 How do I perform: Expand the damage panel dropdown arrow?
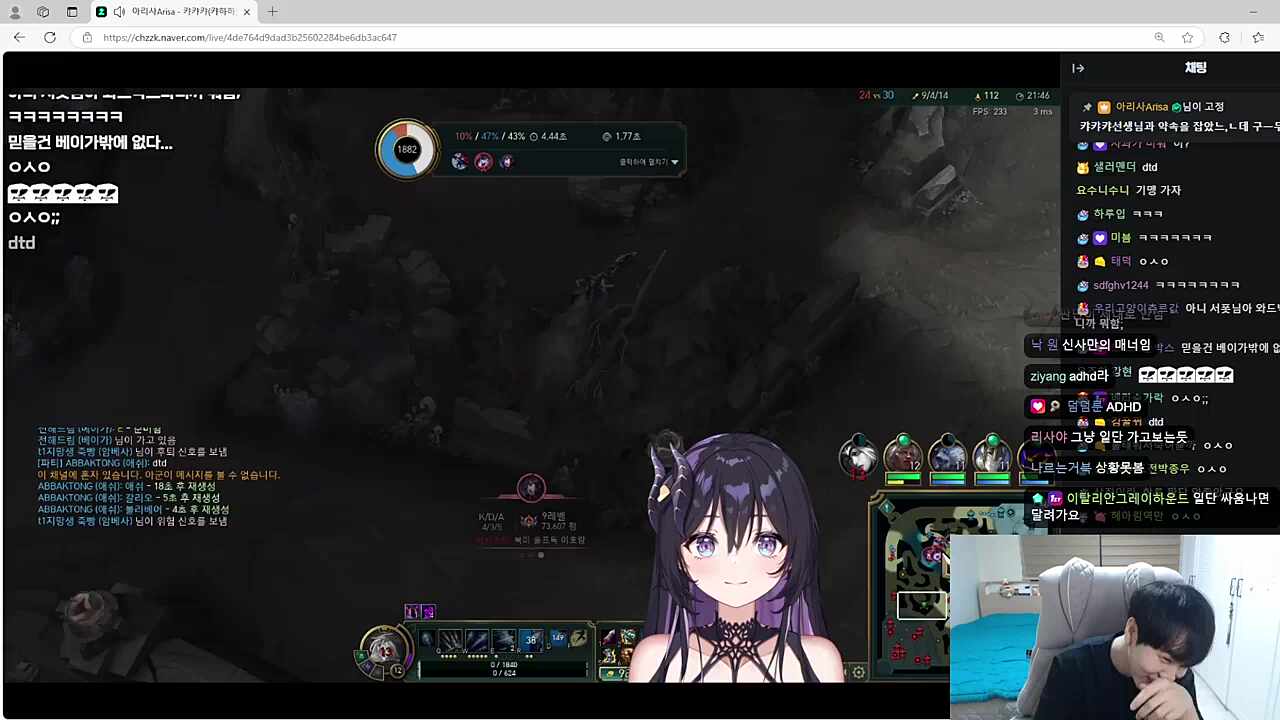click(675, 162)
